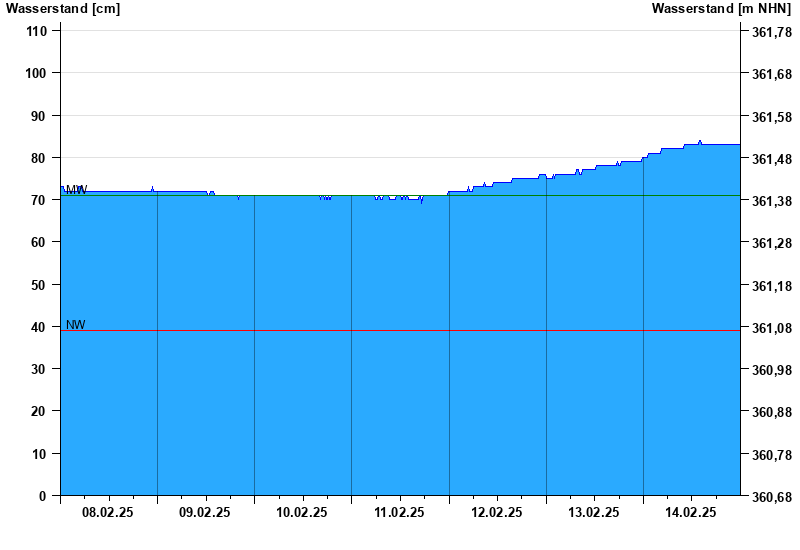
Task: Click the 360,68 value on right axis
Action: [772, 497]
